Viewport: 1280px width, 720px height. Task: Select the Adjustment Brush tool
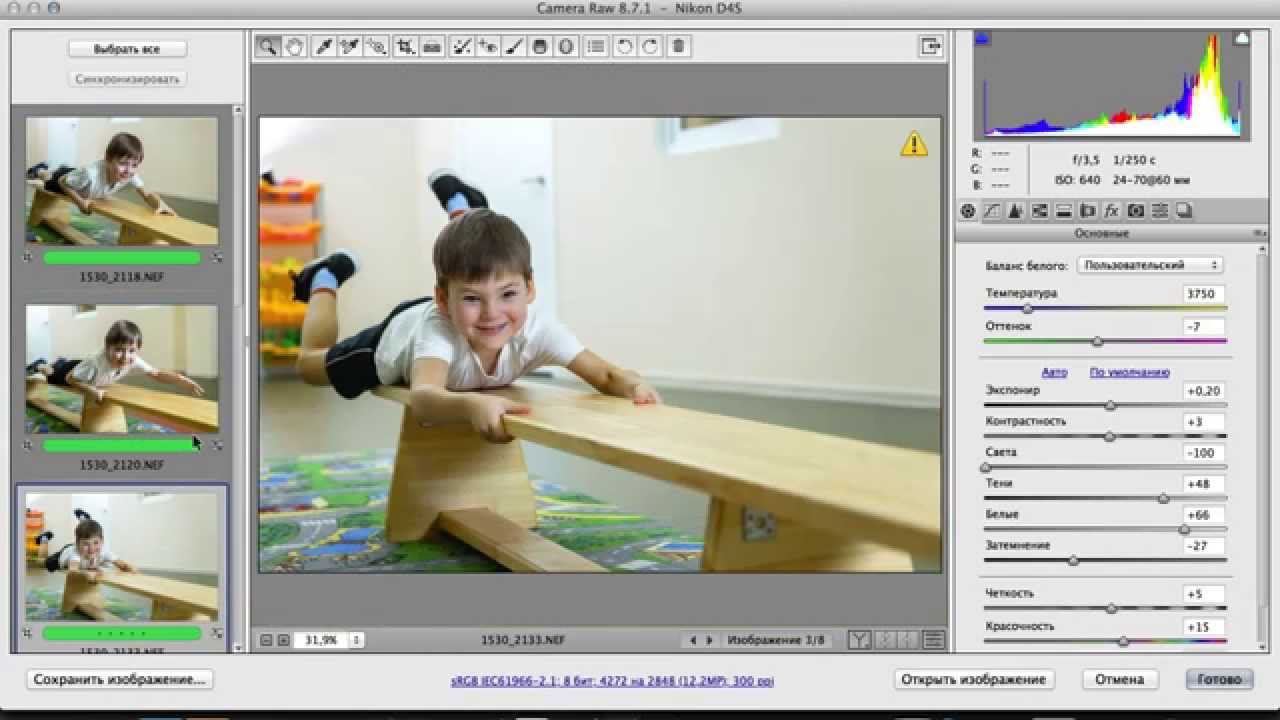pos(514,46)
